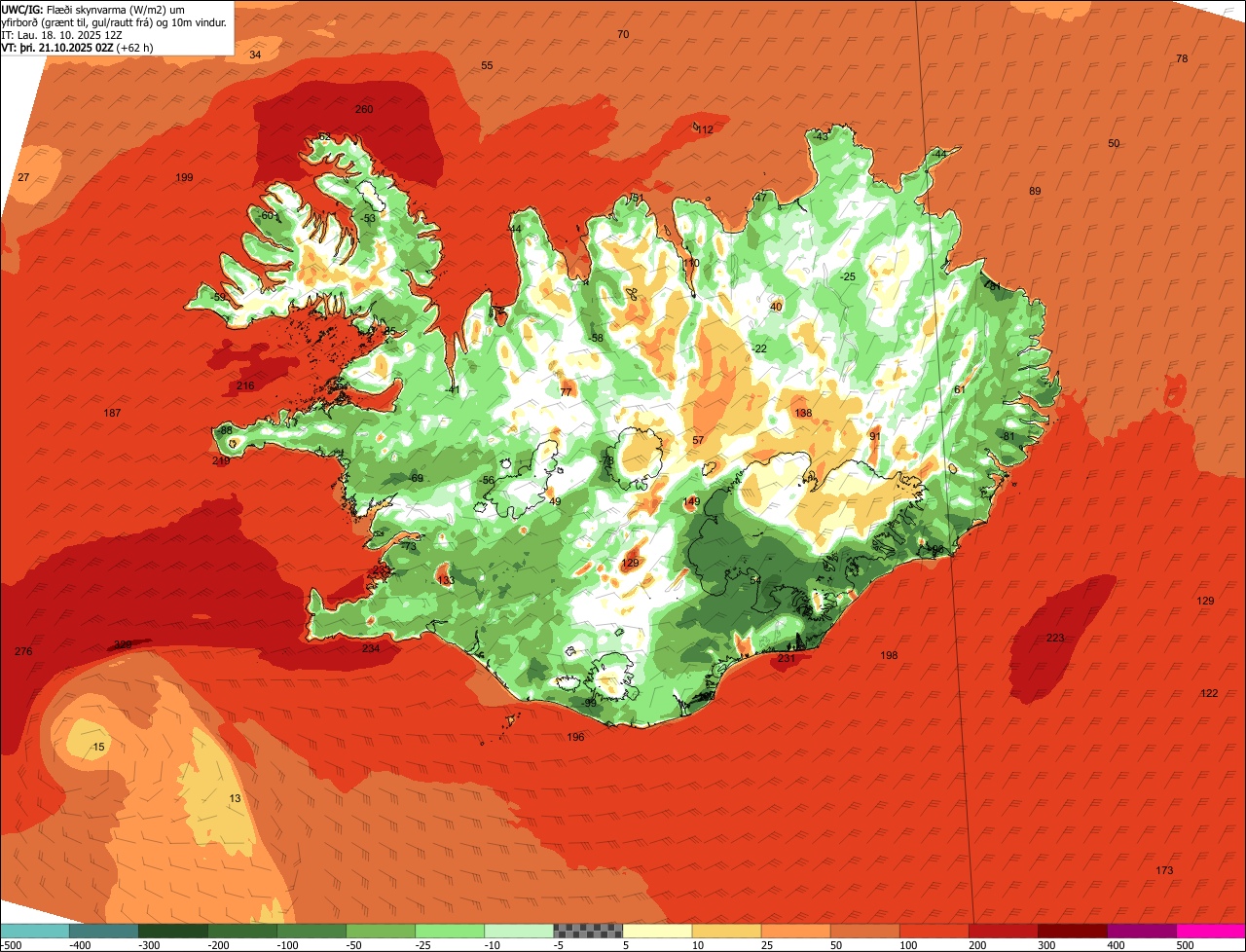Click the teal -400 to -300 legend segment
Image resolution: width=1246 pixels, height=952 pixels.
point(103,931)
